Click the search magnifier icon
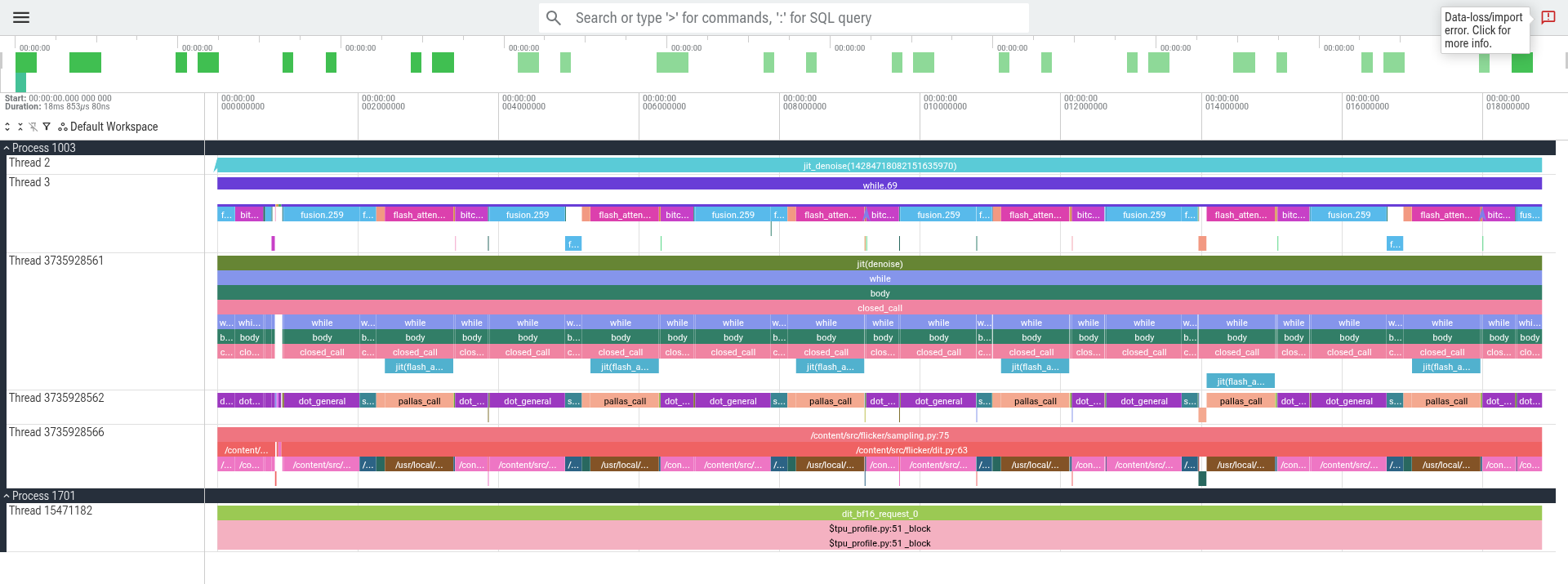1568x584 pixels. tap(554, 18)
